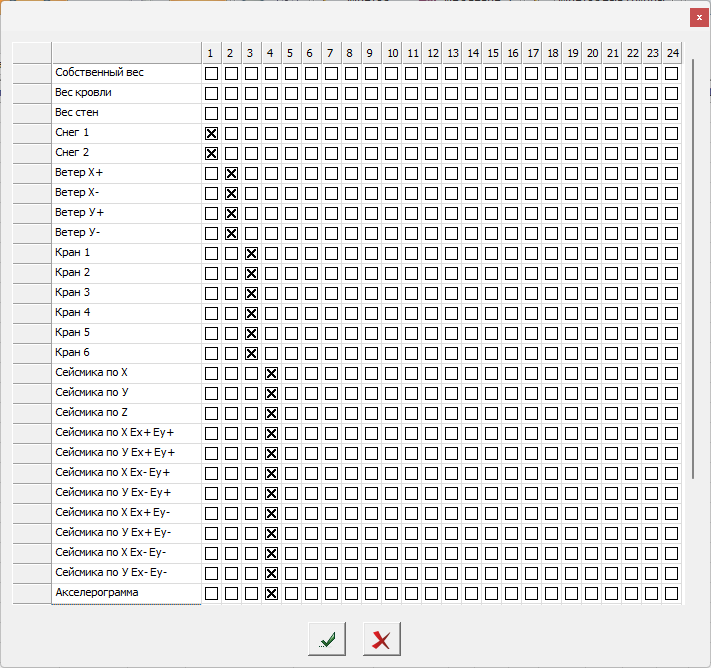Uncheck column 3 for Кран 6
Image resolution: width=711 pixels, height=668 pixels.
click(x=251, y=353)
